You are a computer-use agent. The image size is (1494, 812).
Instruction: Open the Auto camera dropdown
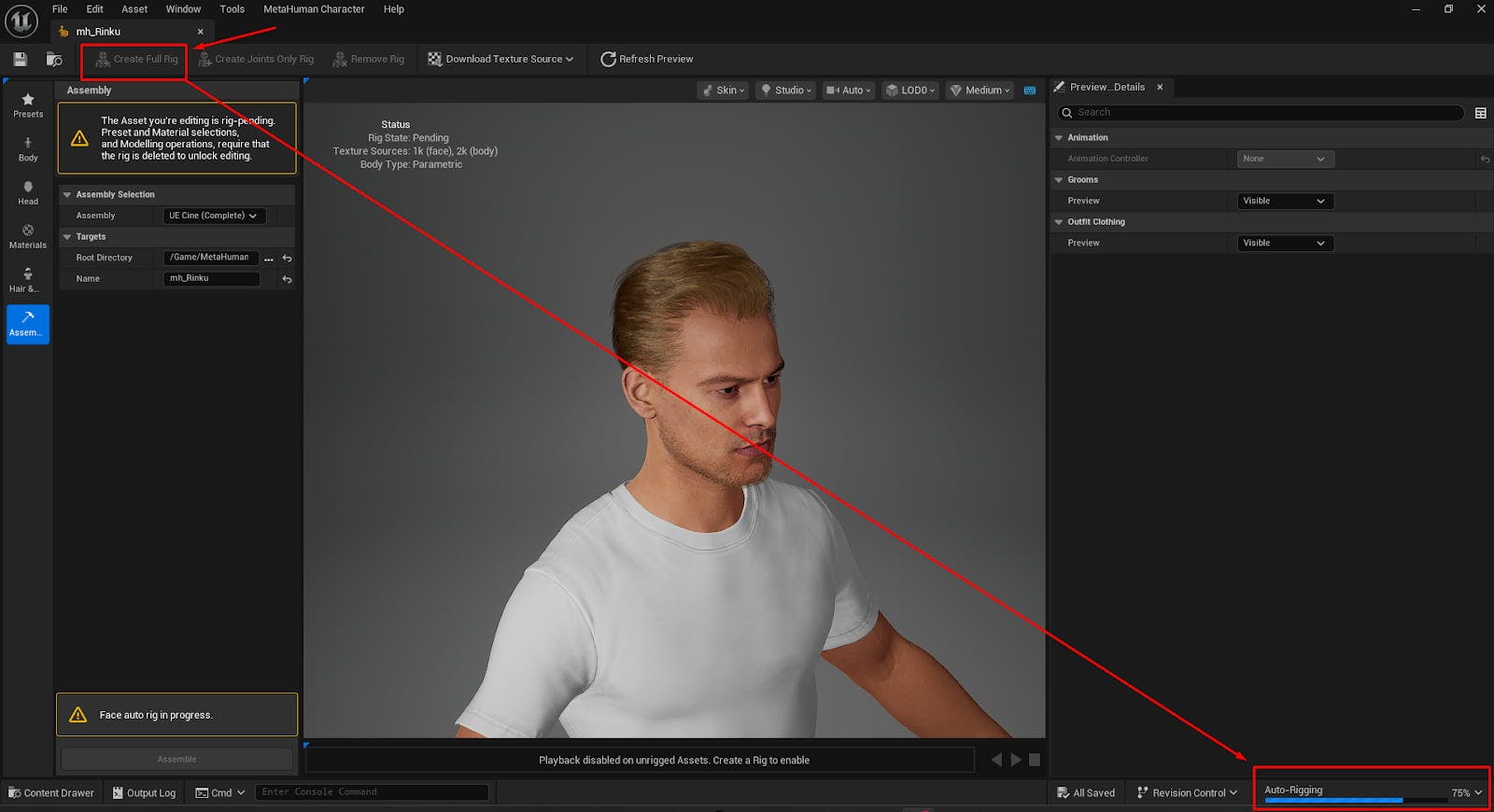point(848,91)
